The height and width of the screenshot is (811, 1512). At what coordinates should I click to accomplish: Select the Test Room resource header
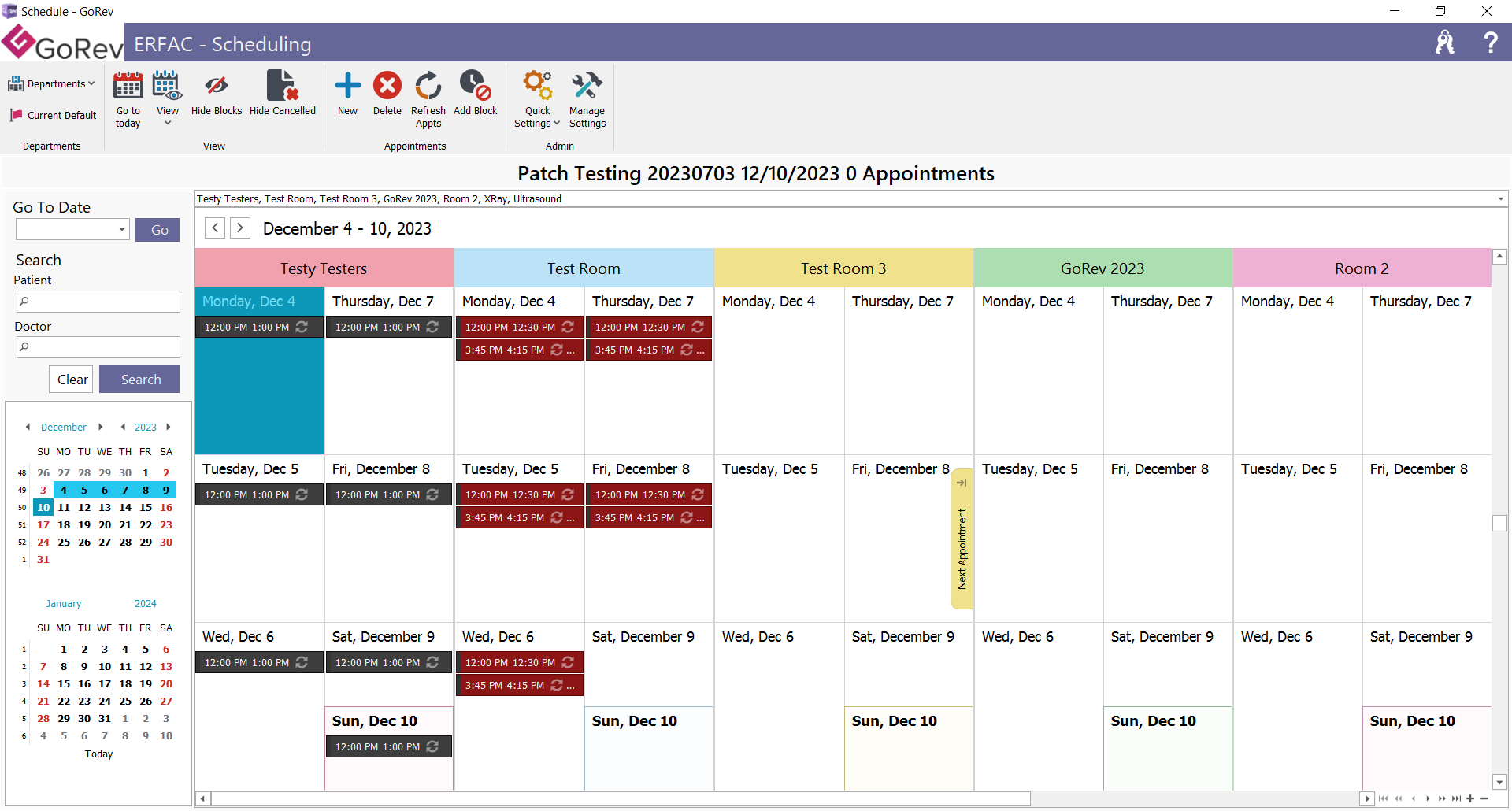coord(584,268)
